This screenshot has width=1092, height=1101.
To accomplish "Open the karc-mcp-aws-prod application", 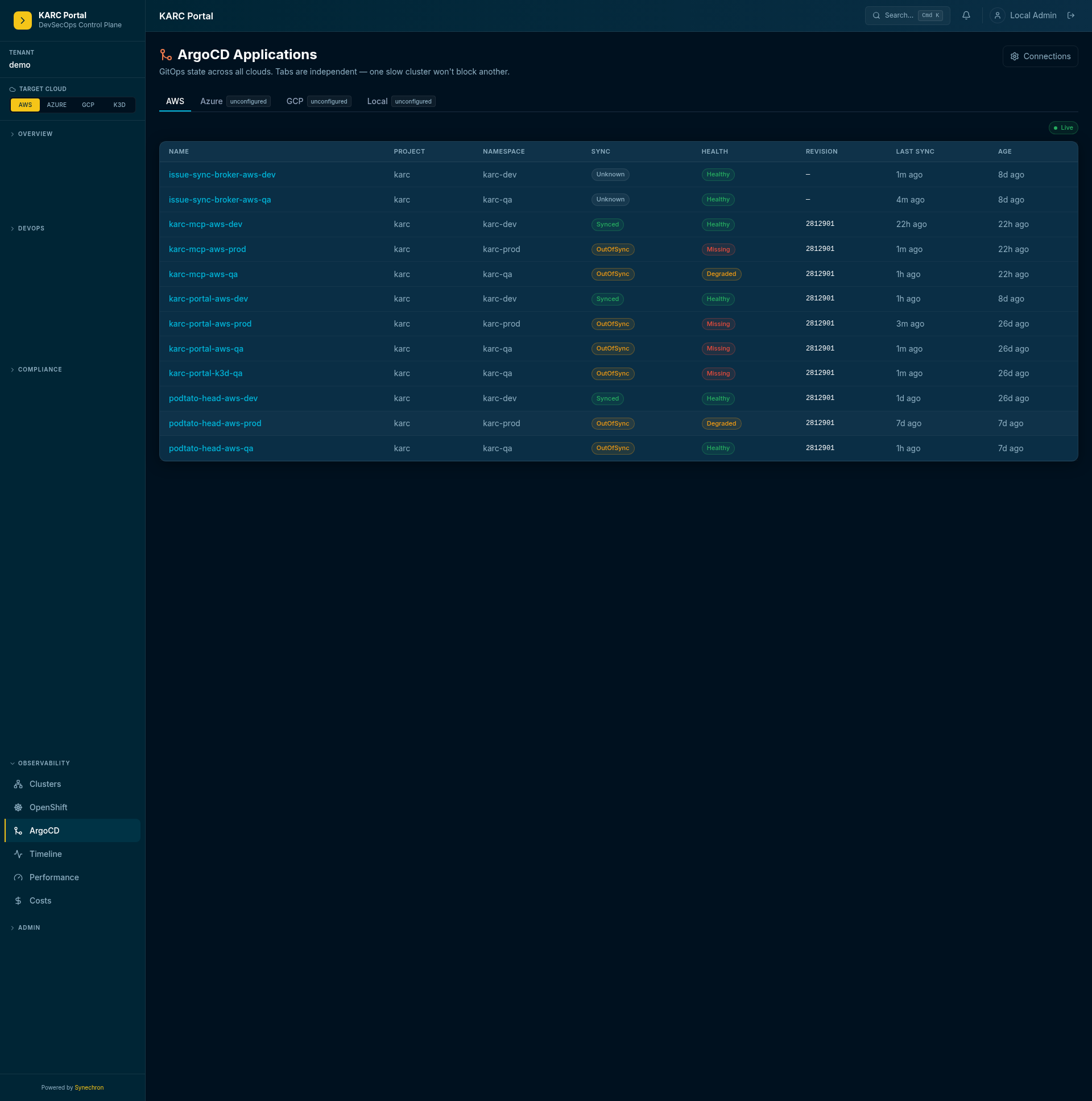I will point(208,250).
